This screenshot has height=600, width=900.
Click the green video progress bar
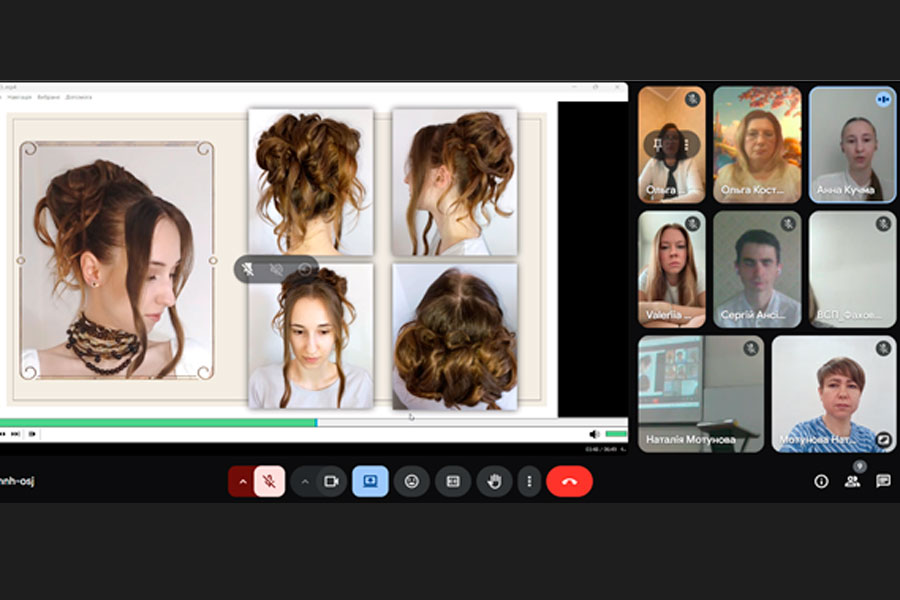pyautogui.click(x=160, y=422)
